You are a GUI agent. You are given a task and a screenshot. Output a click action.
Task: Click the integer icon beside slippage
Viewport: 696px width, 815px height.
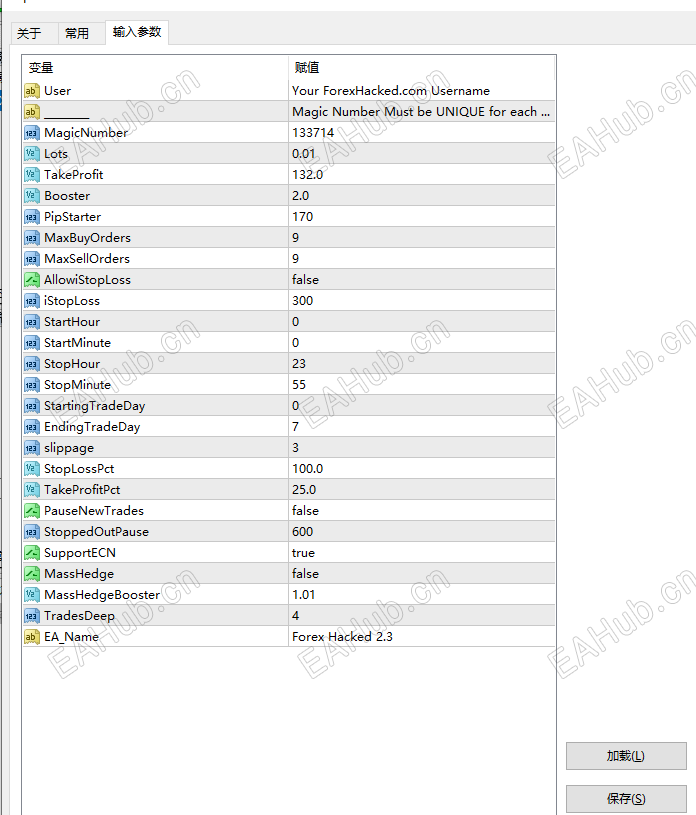(32, 448)
